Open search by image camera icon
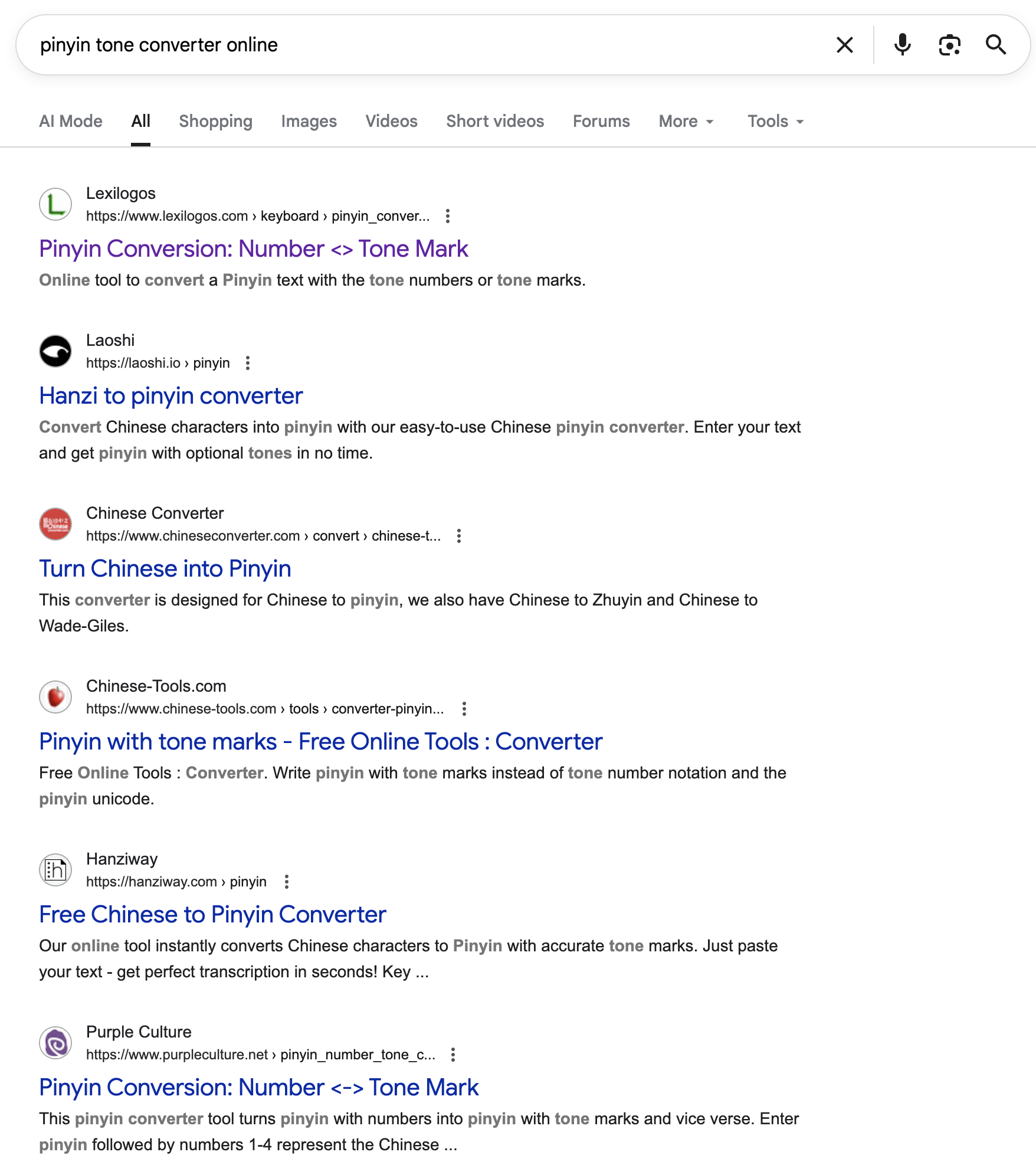 pos(949,45)
